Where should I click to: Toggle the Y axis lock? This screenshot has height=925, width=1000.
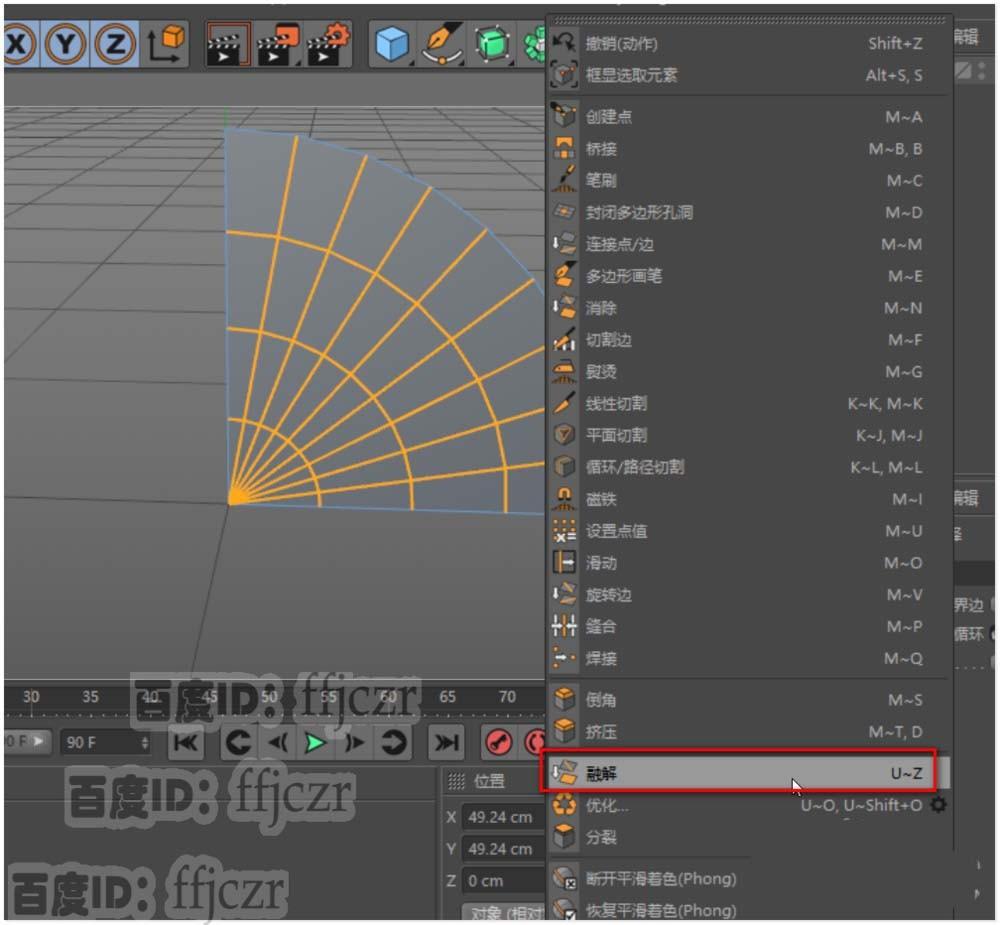[65, 43]
